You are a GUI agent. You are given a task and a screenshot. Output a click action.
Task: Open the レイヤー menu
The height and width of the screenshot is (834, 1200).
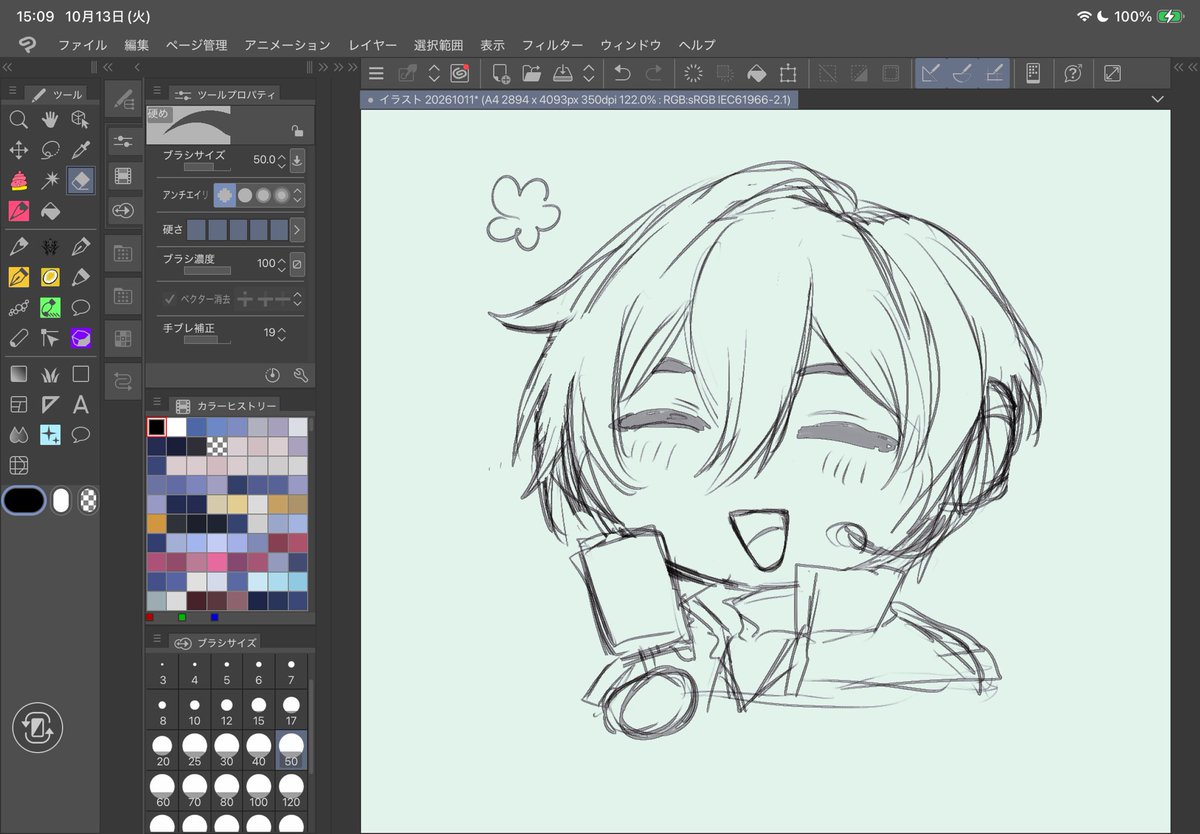click(x=372, y=45)
